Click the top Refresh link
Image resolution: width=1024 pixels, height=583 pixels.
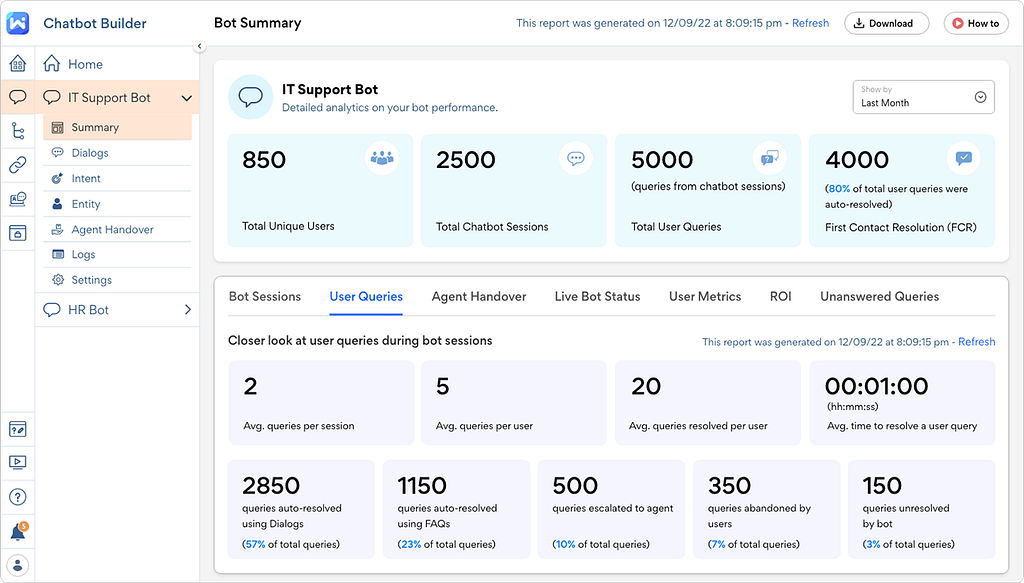point(810,23)
